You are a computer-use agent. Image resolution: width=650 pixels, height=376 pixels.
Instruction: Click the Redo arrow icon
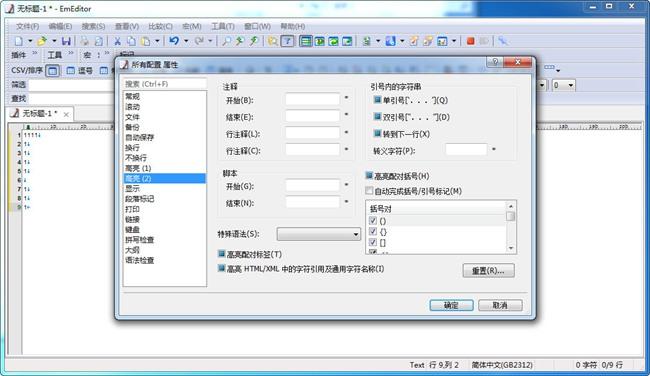click(x=199, y=41)
